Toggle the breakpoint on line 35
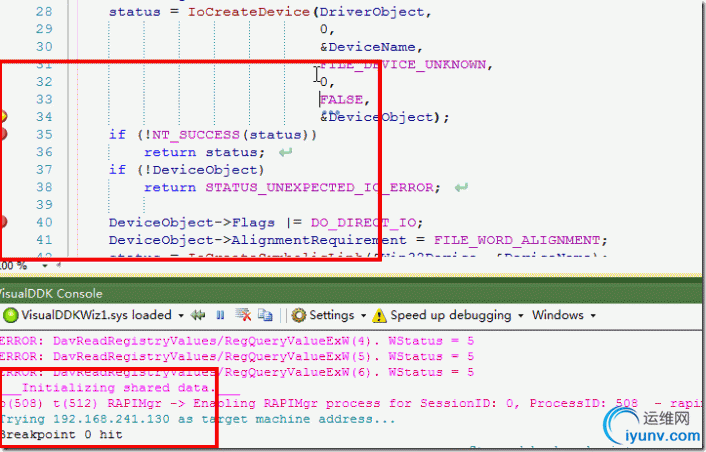This screenshot has width=706, height=452. pyautogui.click(x=3, y=134)
